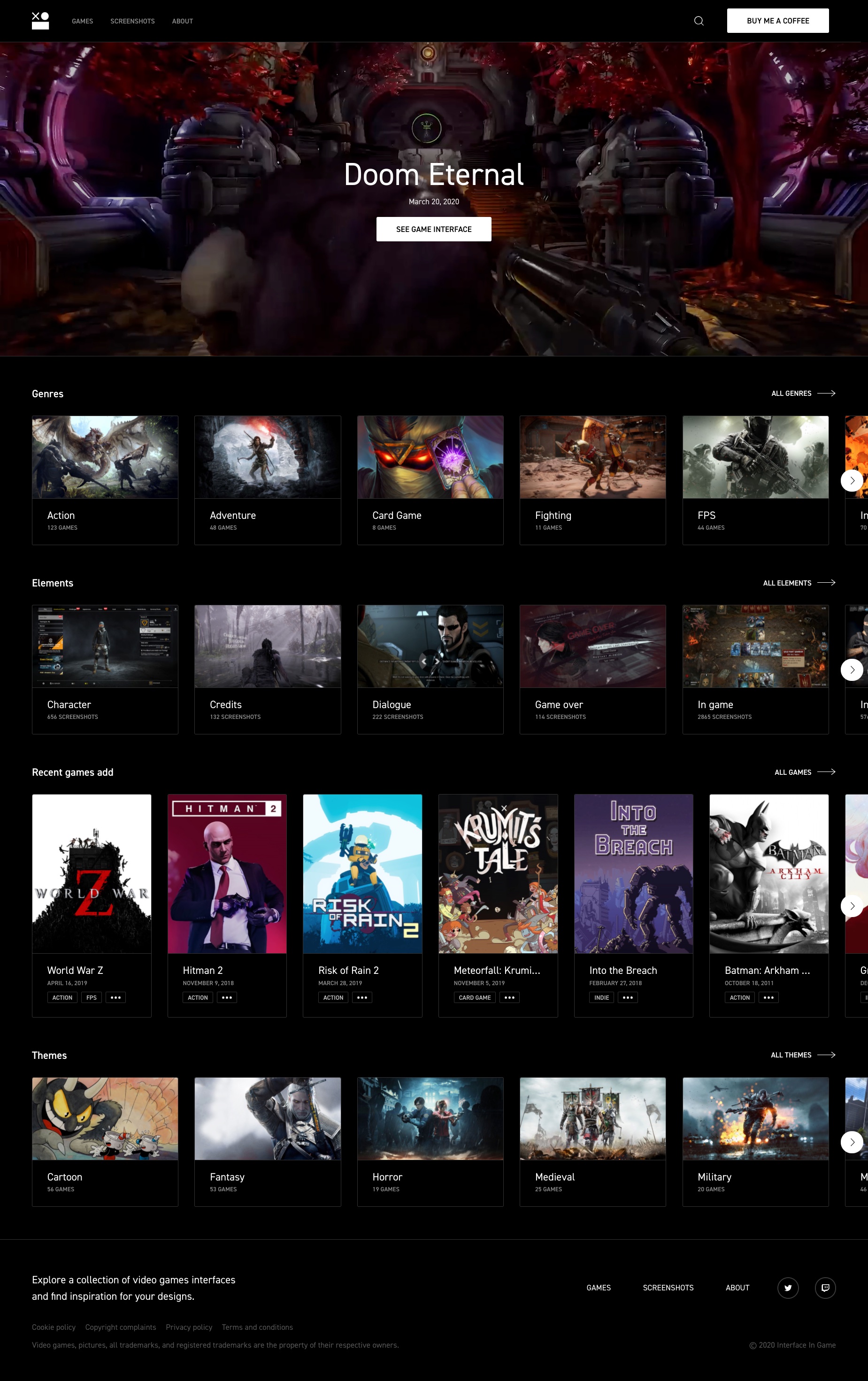
Task: Go to Games in the footer
Action: tap(599, 1288)
